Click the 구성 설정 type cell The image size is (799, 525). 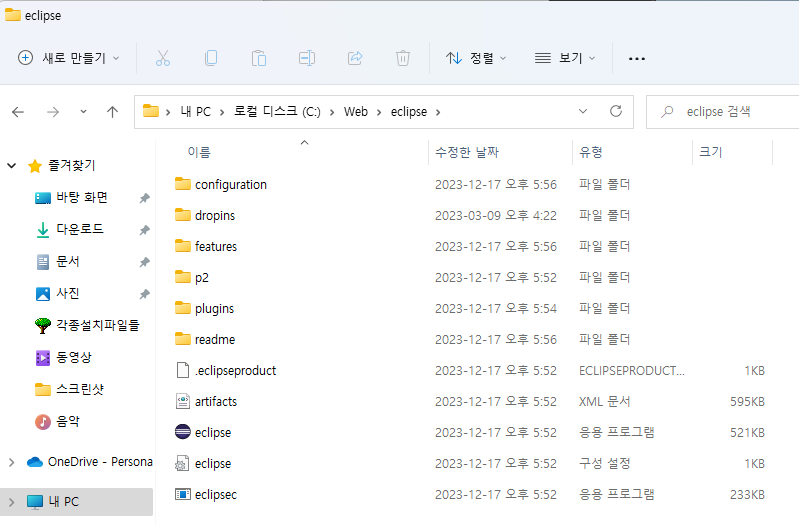pos(604,463)
